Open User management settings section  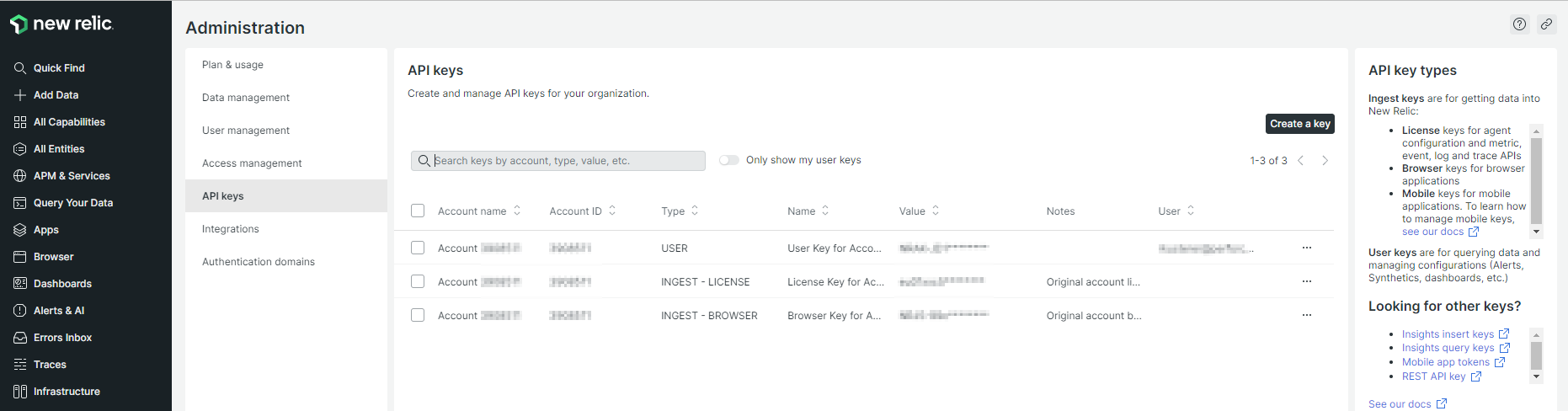coord(246,131)
